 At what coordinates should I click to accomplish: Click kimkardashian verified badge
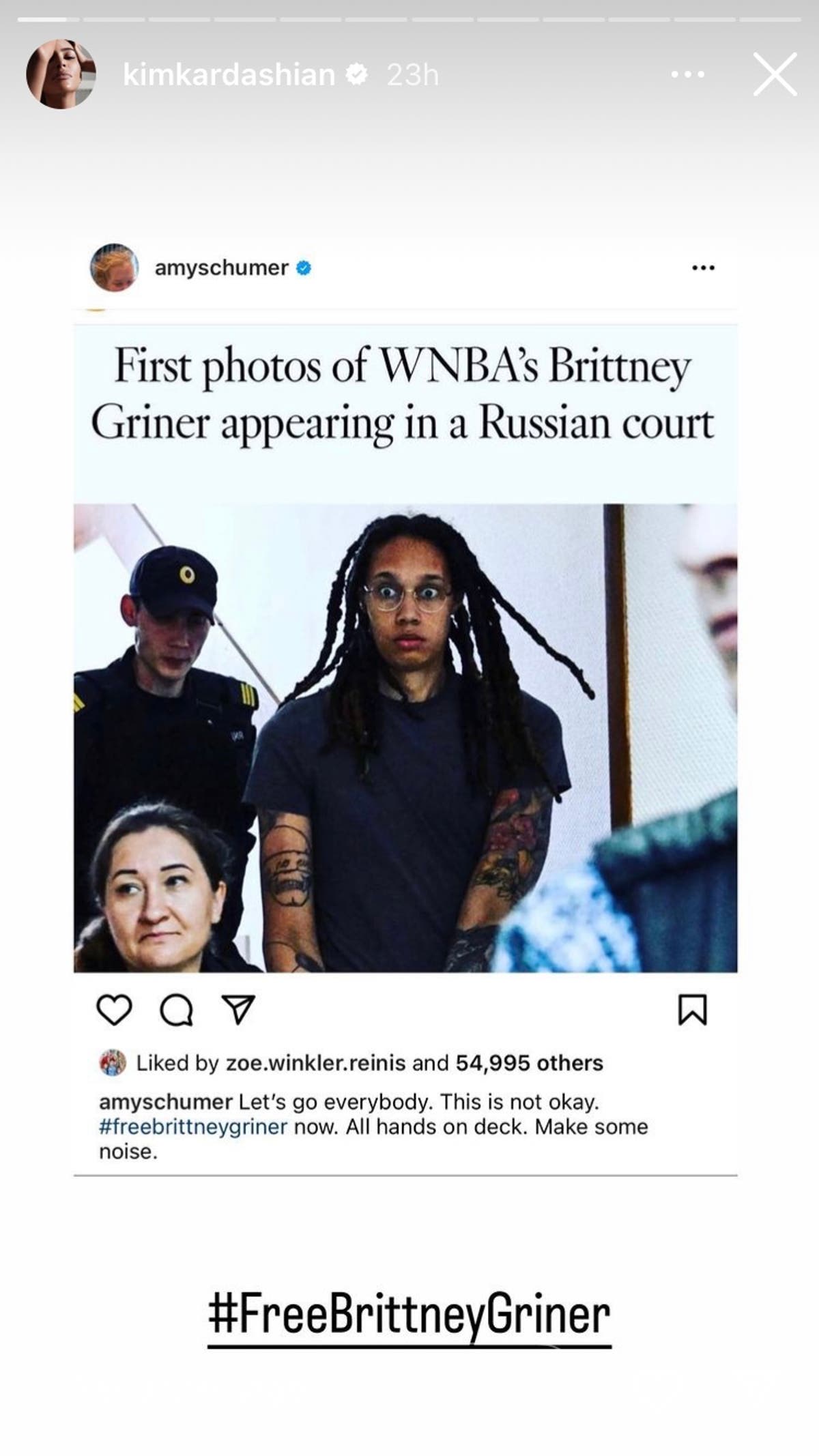(x=357, y=74)
